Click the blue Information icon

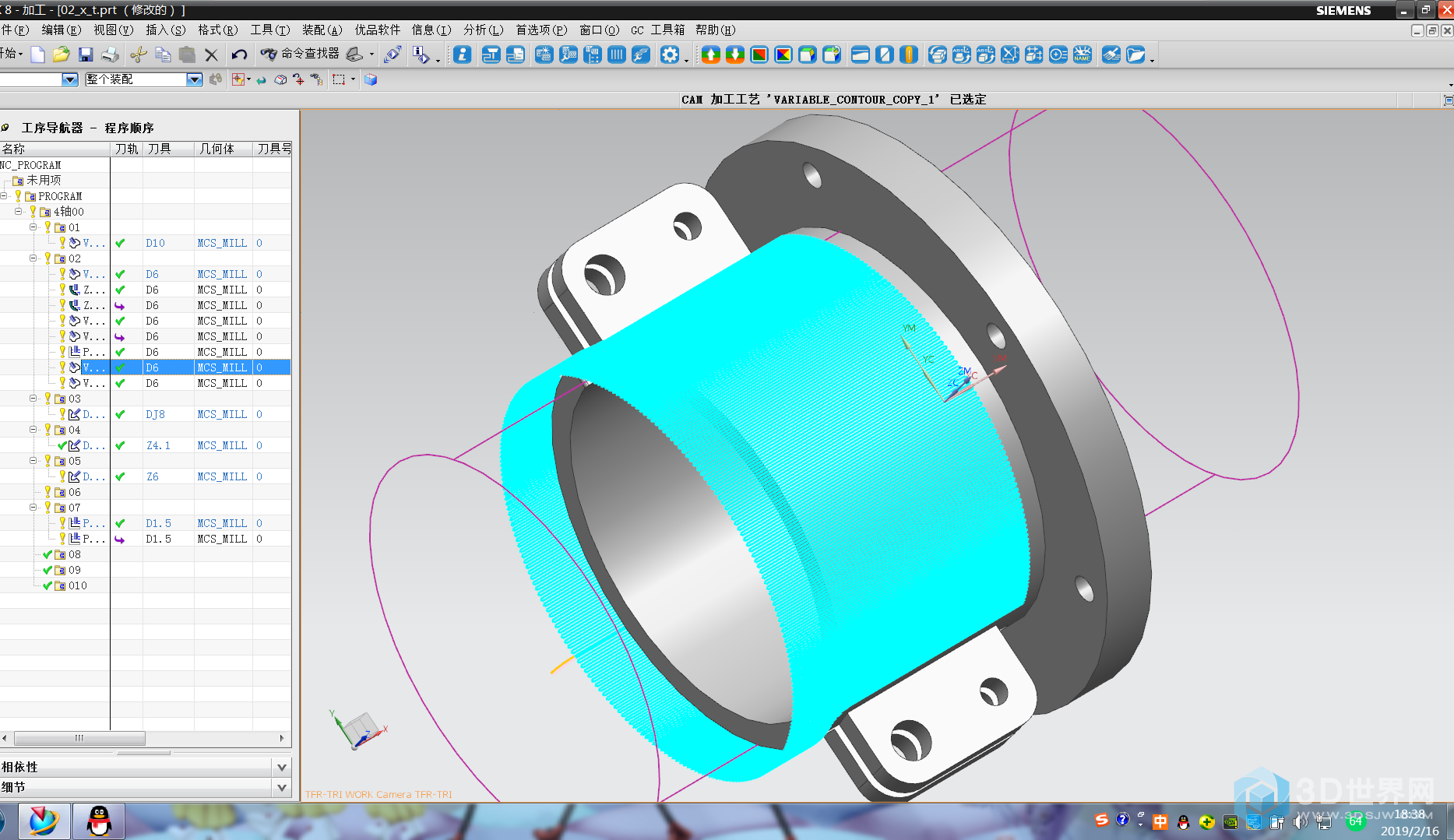coord(463,54)
